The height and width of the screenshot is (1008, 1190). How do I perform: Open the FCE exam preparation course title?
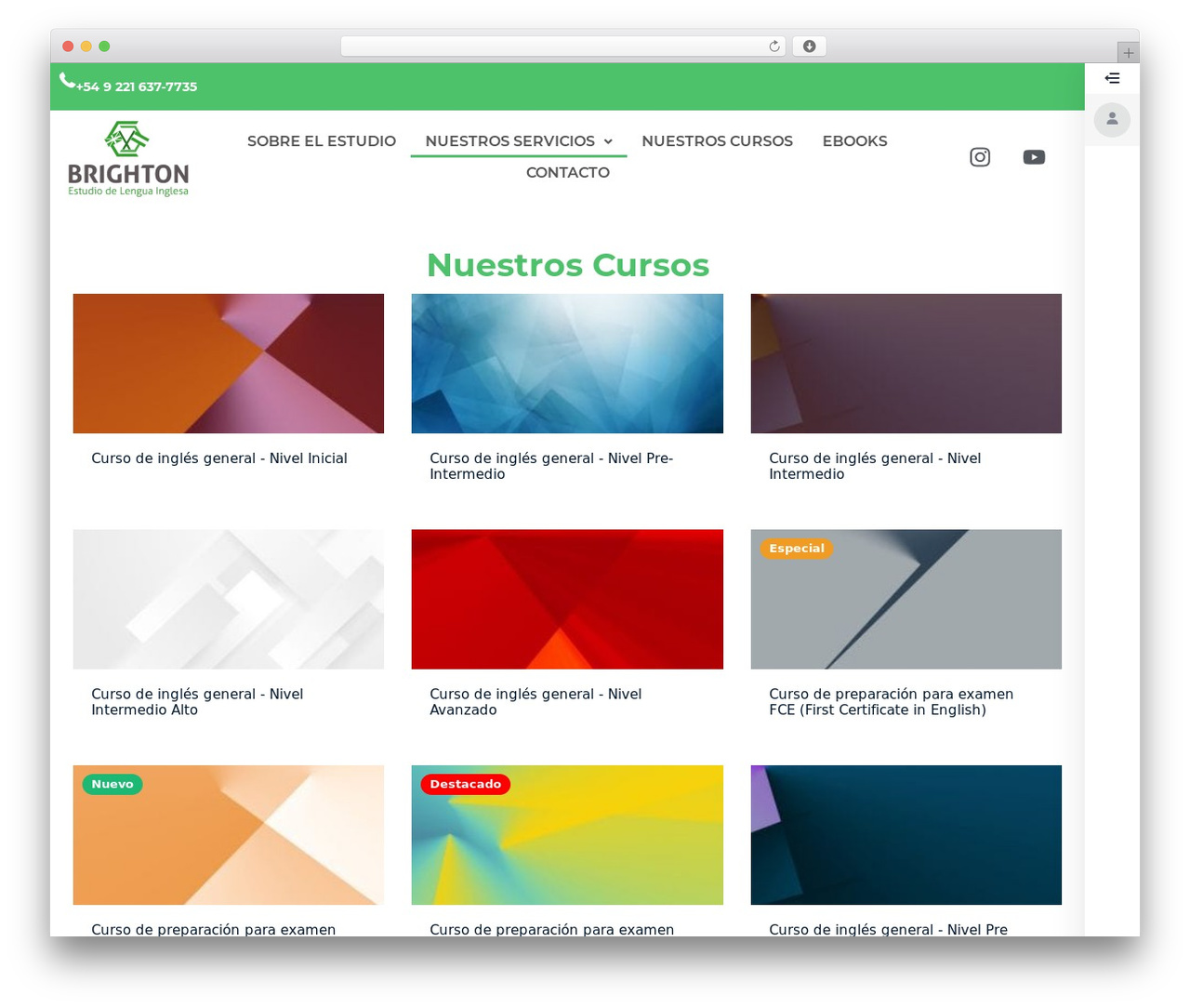click(891, 702)
